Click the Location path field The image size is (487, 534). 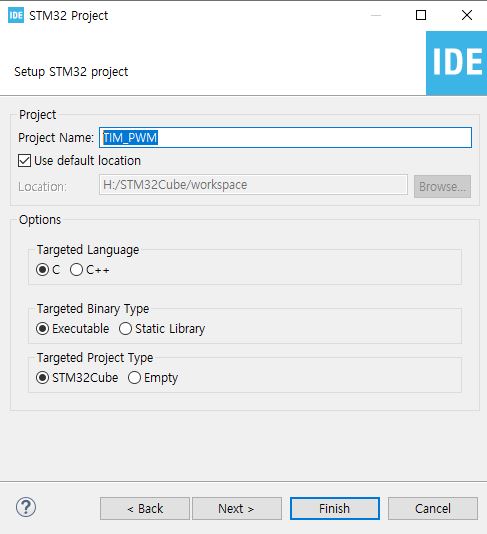coord(253,185)
